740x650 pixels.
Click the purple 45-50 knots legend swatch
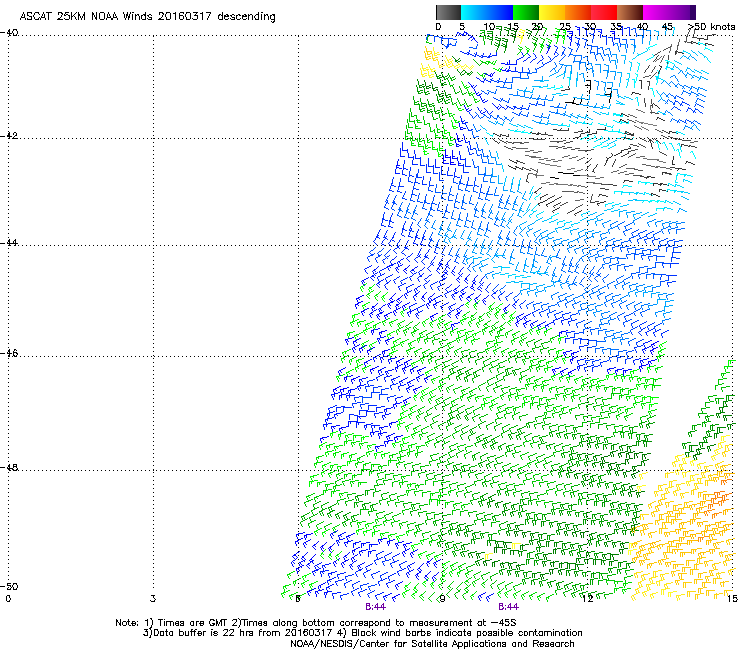pos(682,12)
